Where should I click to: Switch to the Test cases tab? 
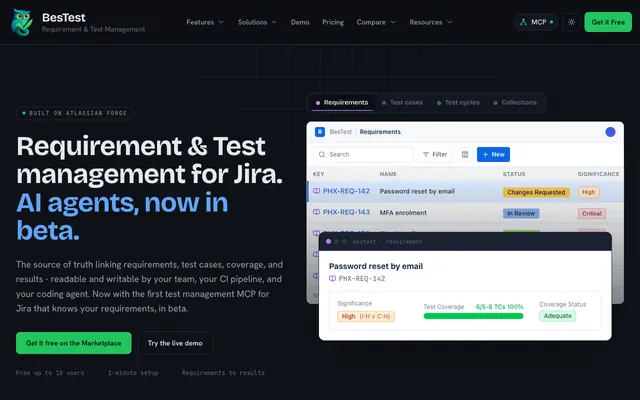(x=402, y=102)
